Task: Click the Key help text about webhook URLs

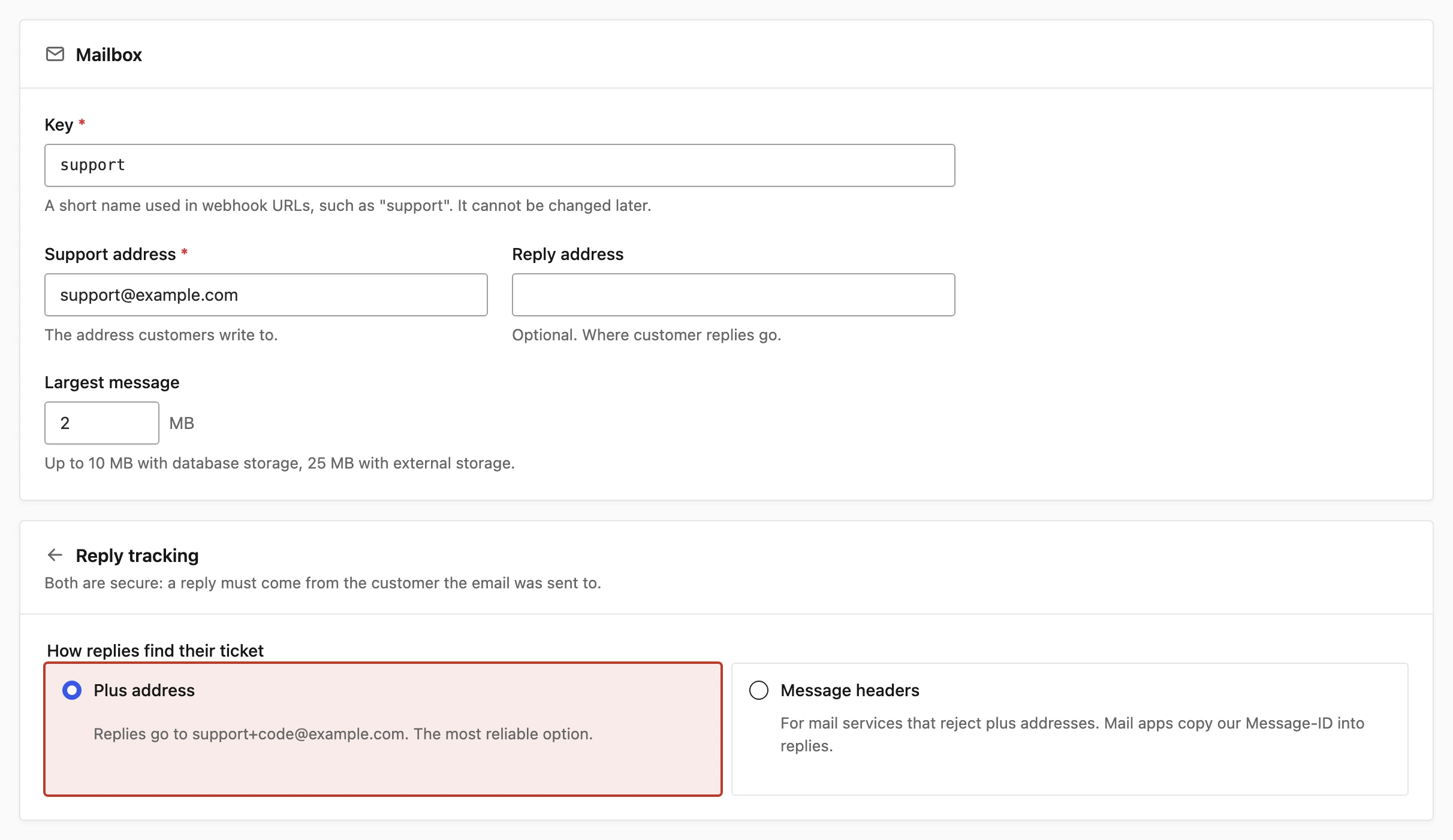Action: (x=348, y=206)
